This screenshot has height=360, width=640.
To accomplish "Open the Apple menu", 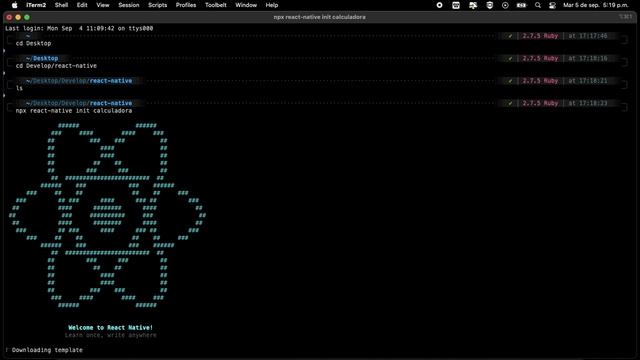I will coord(15,5).
